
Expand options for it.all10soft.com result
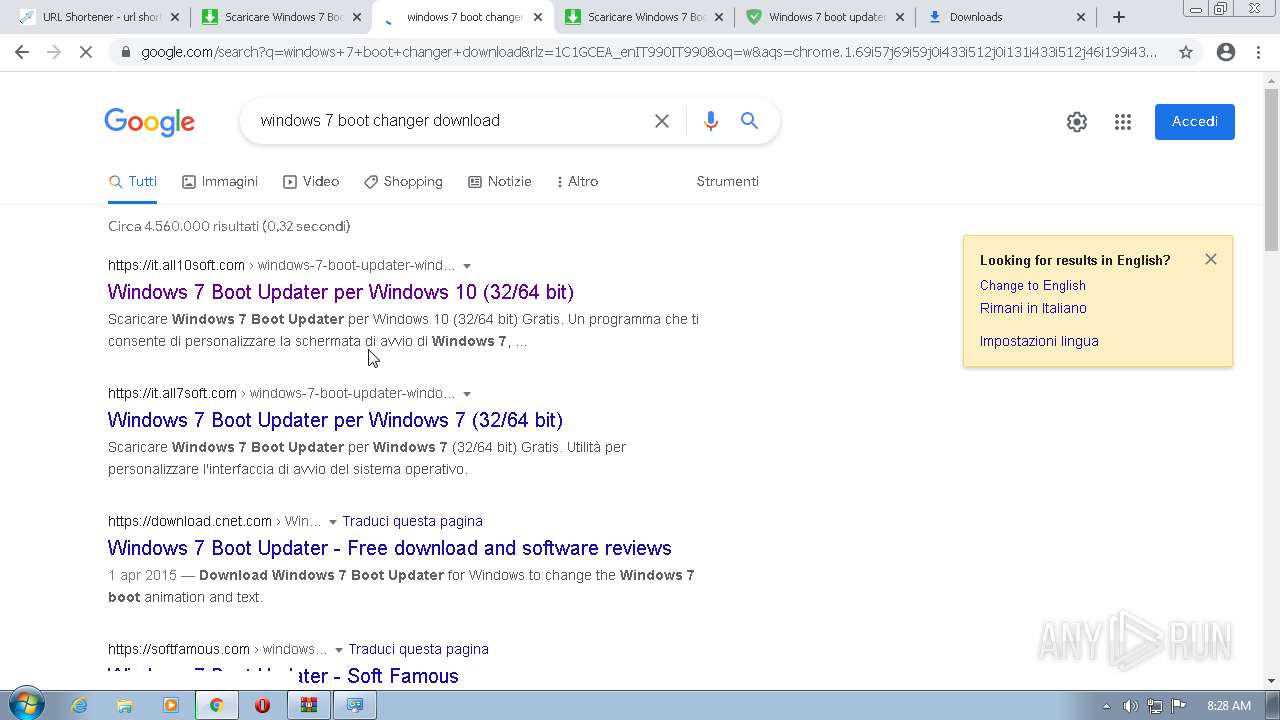[467, 266]
